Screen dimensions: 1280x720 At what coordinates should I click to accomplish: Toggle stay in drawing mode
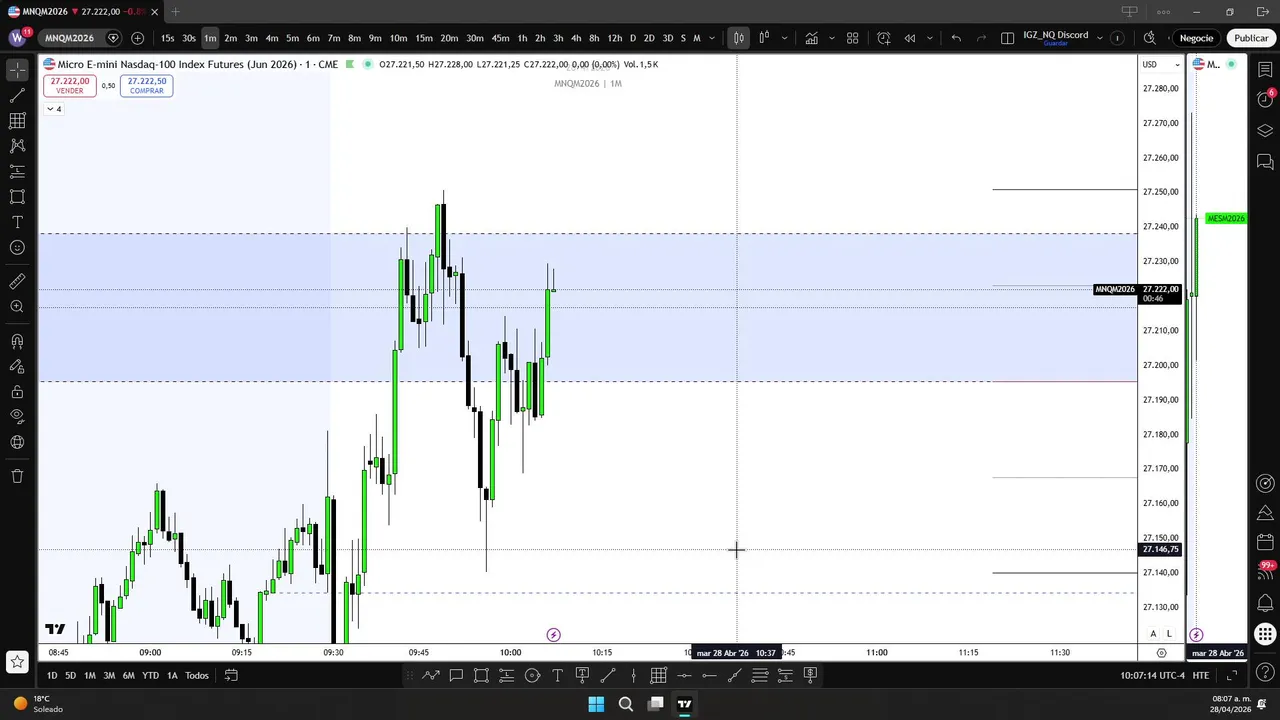(x=17, y=366)
